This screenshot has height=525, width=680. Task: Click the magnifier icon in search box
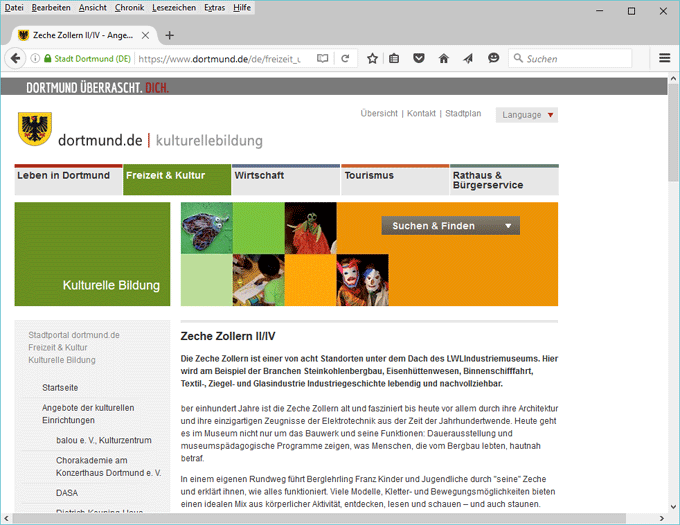click(x=518, y=58)
